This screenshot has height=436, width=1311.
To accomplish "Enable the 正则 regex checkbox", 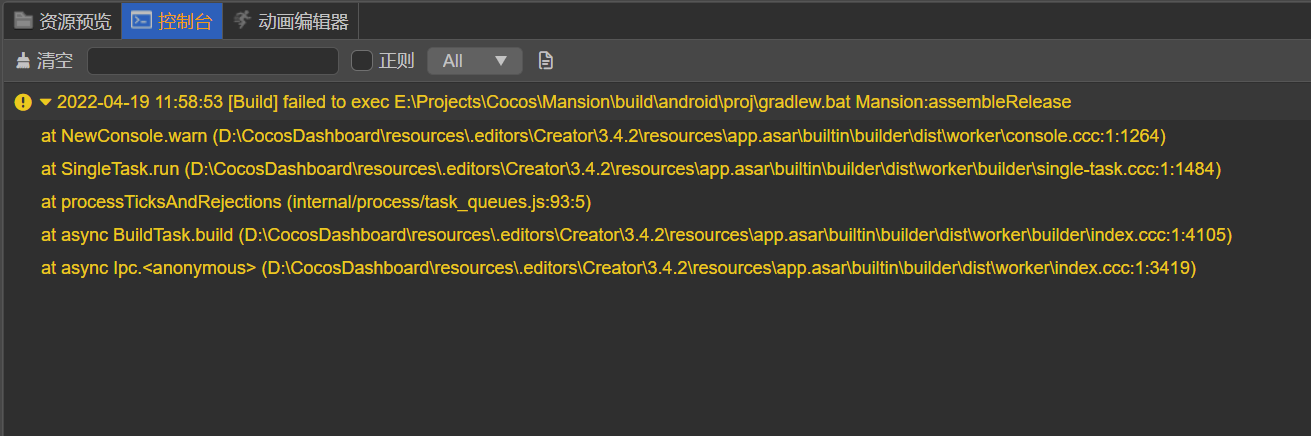I will pos(362,61).
